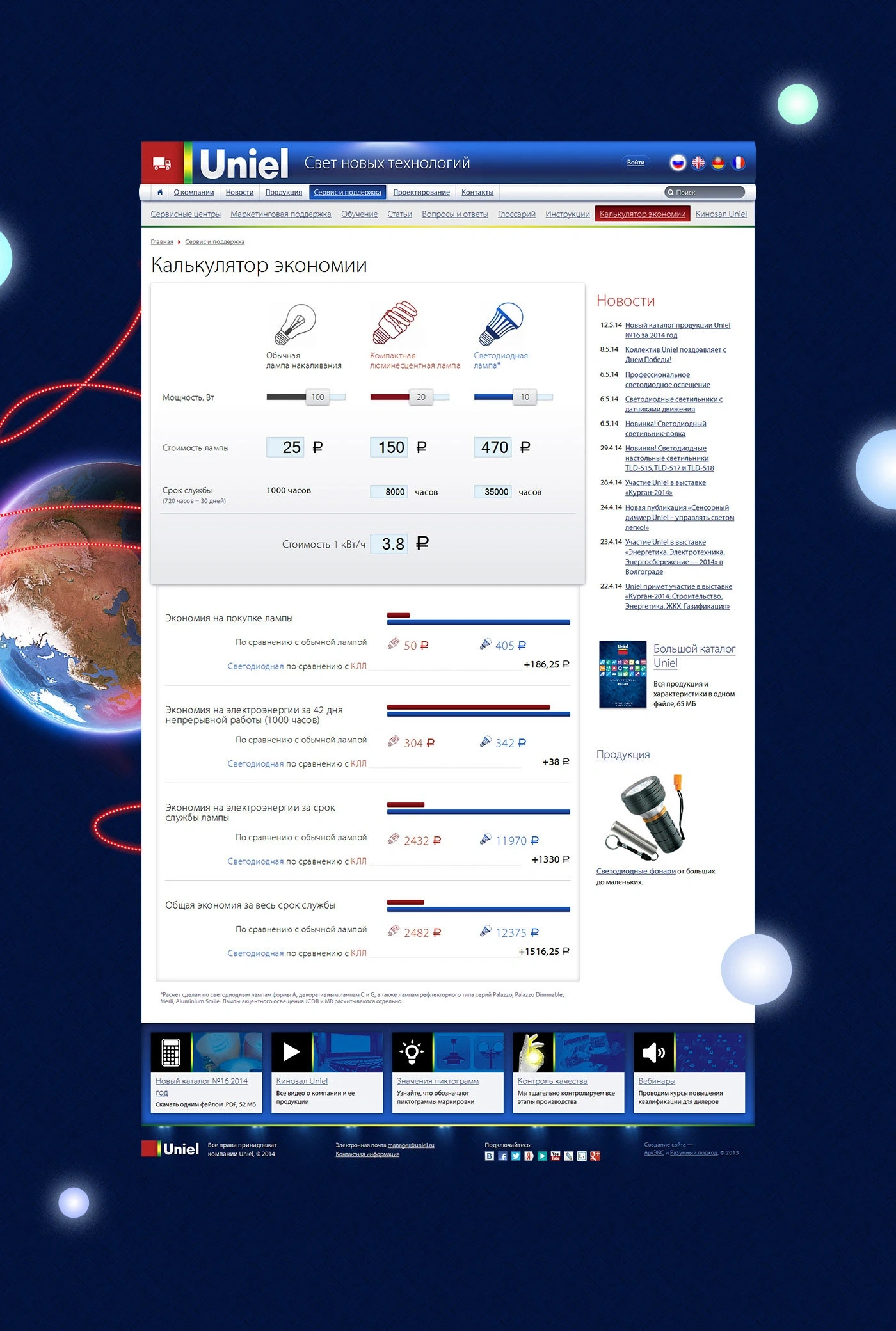This screenshot has height=1331, width=896.
Task: Switch language to Russian flag
Action: tap(678, 163)
